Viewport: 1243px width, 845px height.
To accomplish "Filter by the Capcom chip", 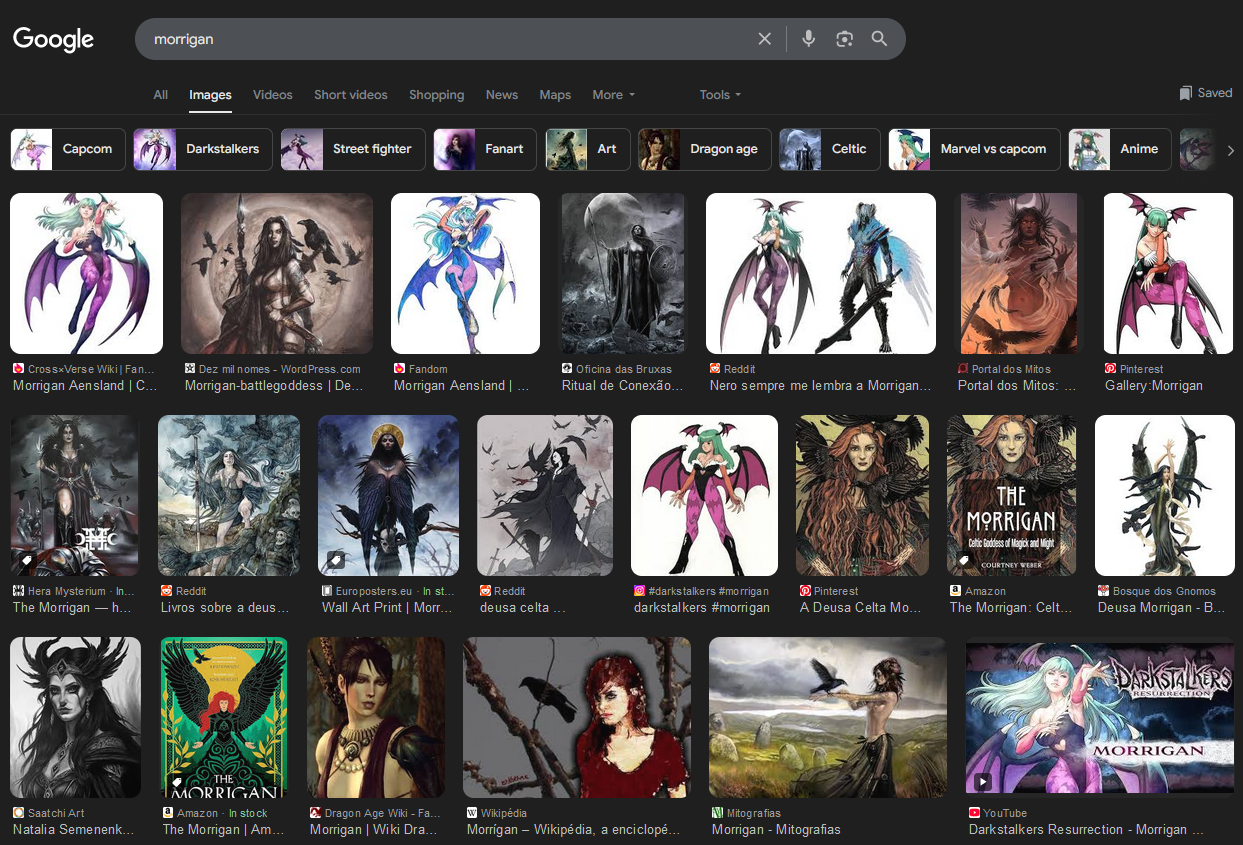I will coord(68,149).
